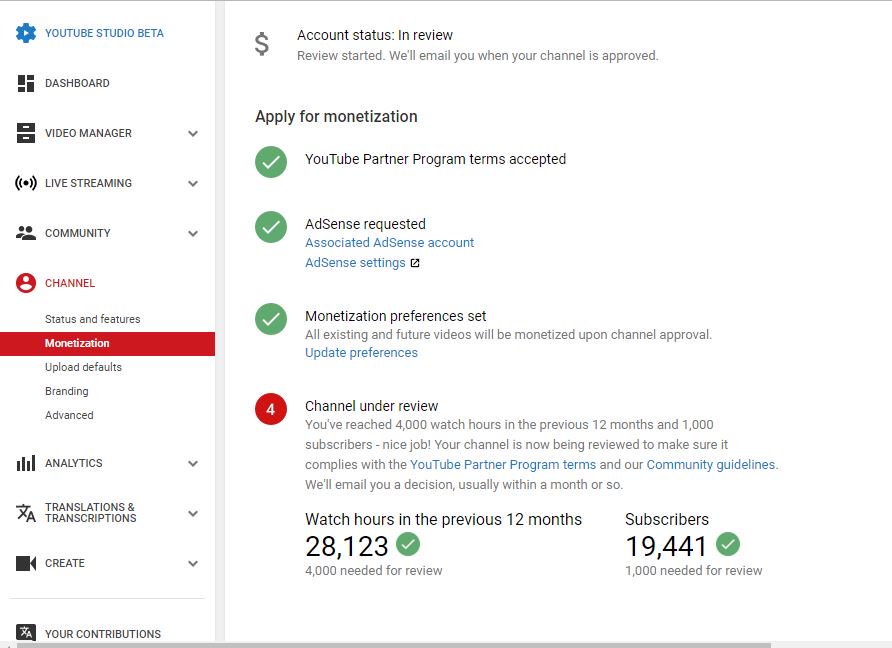Image resolution: width=892 pixels, height=648 pixels.
Task: Click the Create camera icon
Action: 26,563
